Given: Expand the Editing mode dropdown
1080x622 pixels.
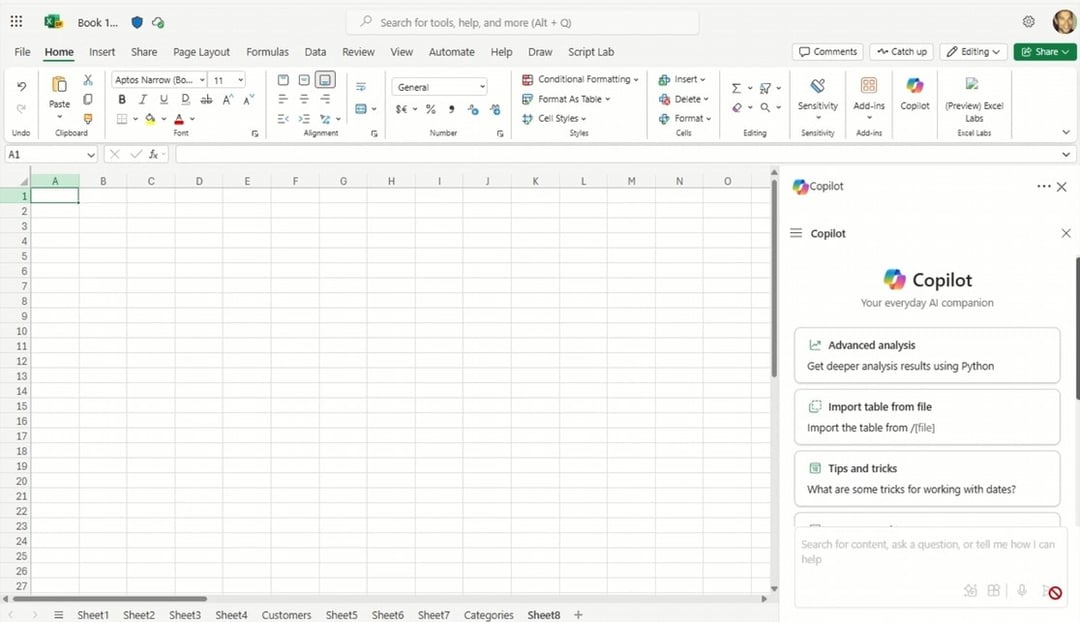Looking at the screenshot, I should pyautogui.click(x=972, y=51).
